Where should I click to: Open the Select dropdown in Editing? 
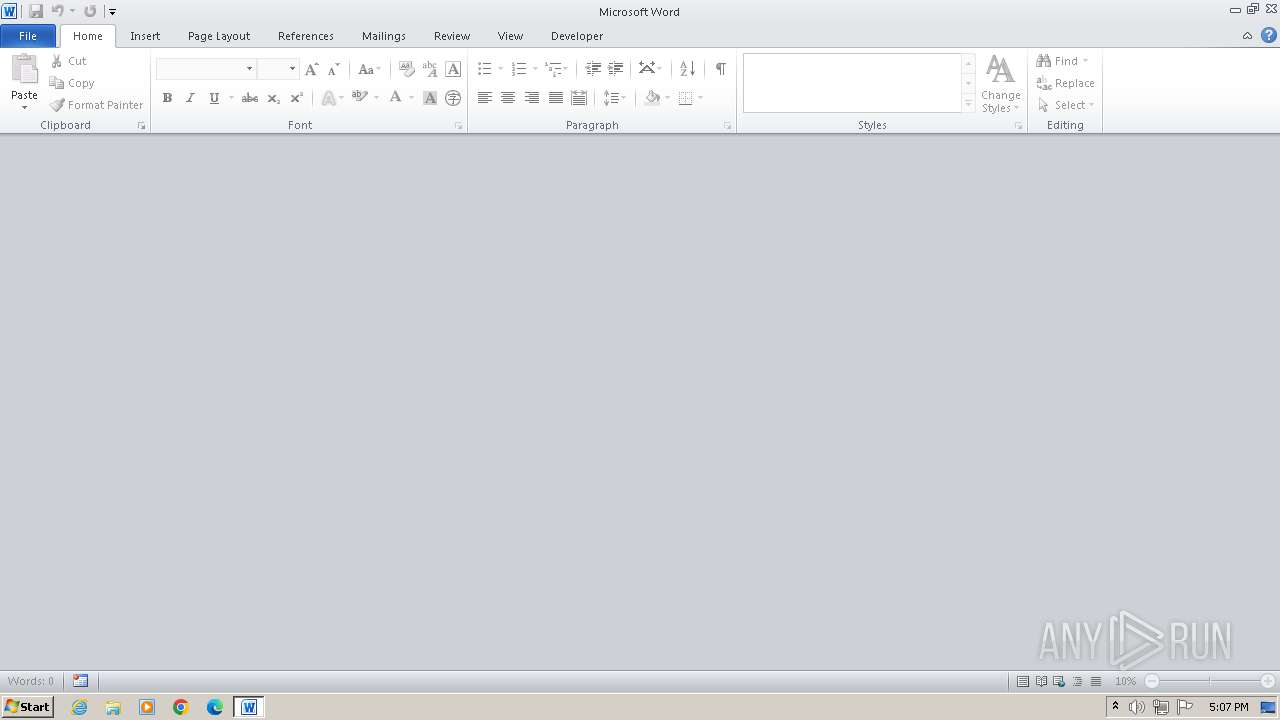(x=1066, y=105)
